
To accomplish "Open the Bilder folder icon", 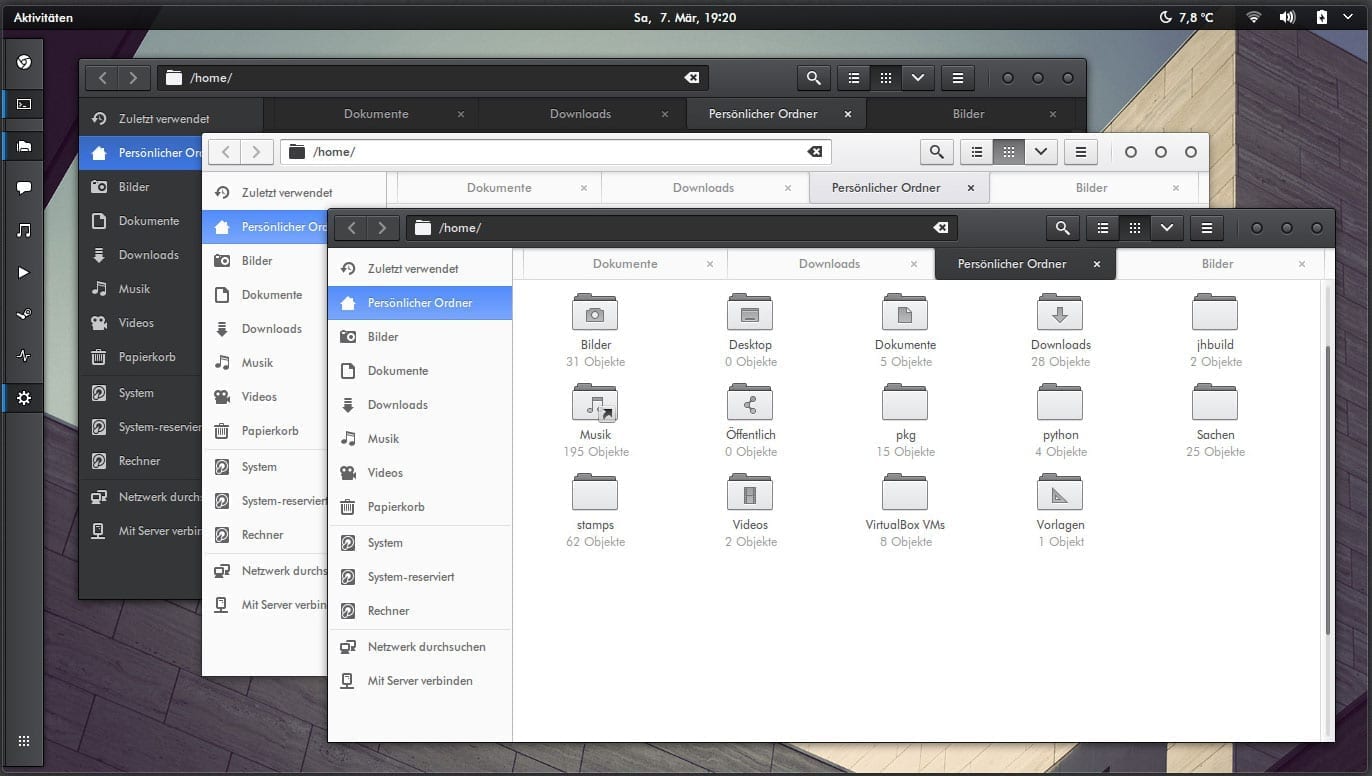I will pyautogui.click(x=595, y=312).
